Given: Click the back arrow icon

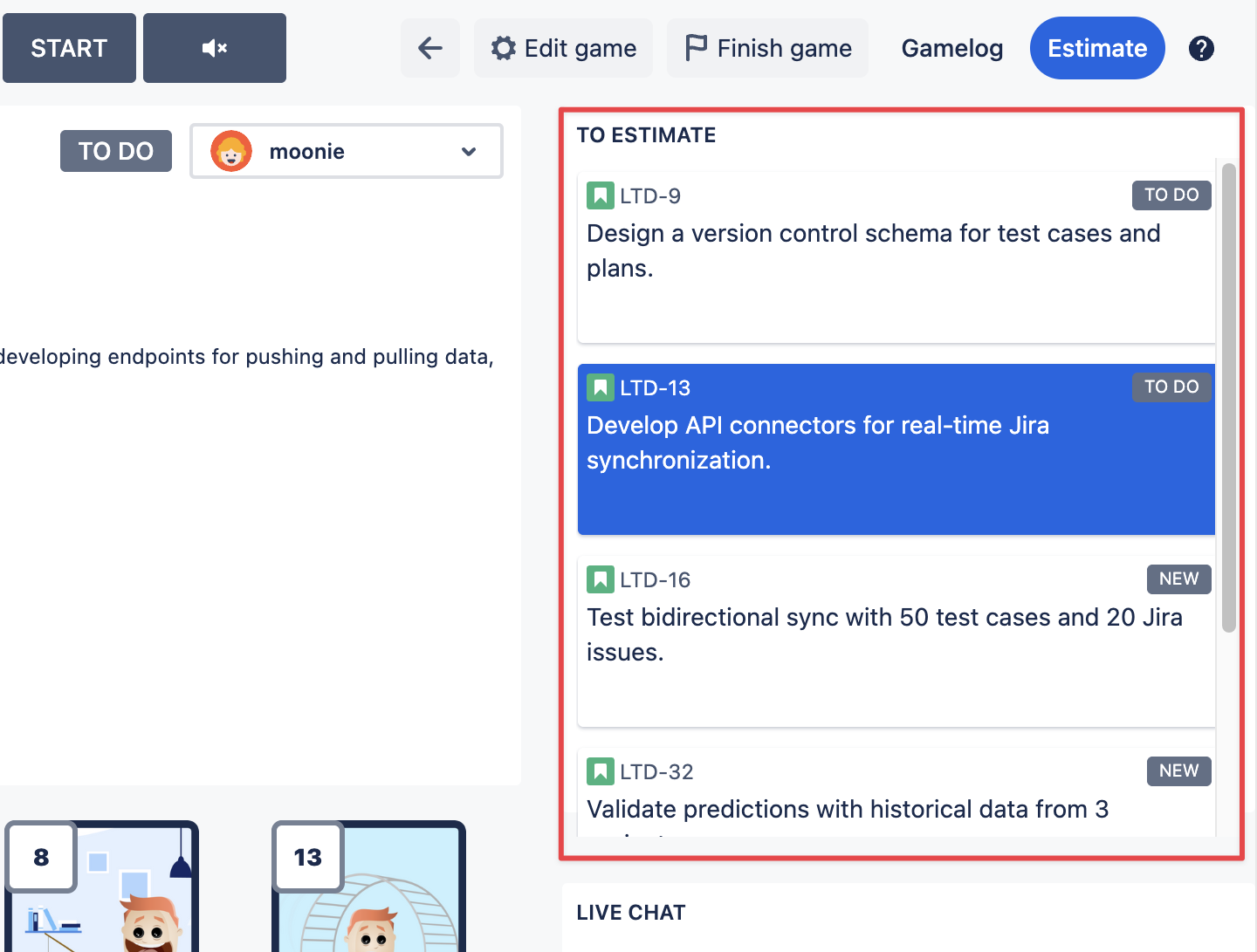Looking at the screenshot, I should pyautogui.click(x=430, y=48).
